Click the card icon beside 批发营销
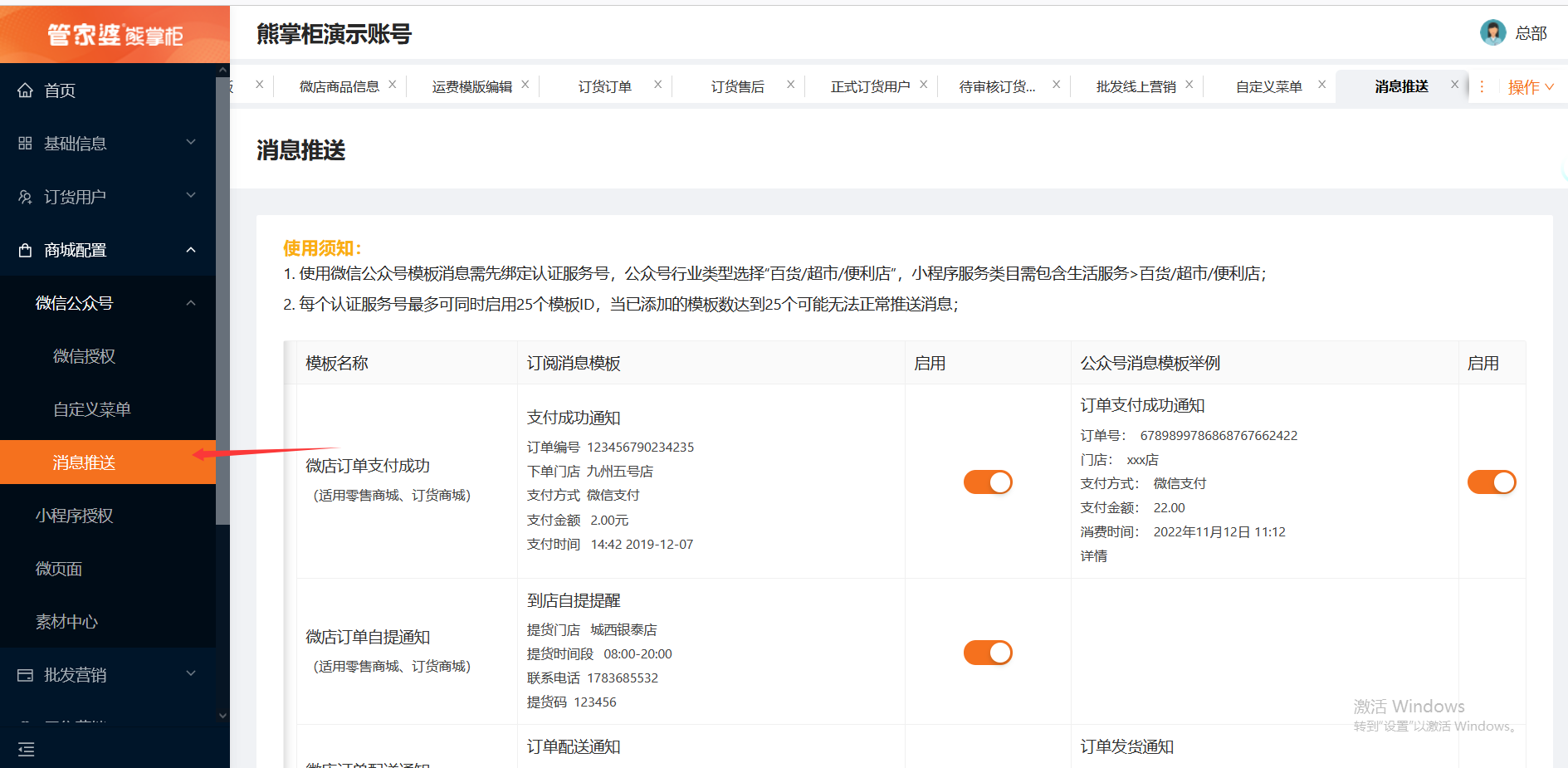The image size is (1568, 768). tap(25, 675)
